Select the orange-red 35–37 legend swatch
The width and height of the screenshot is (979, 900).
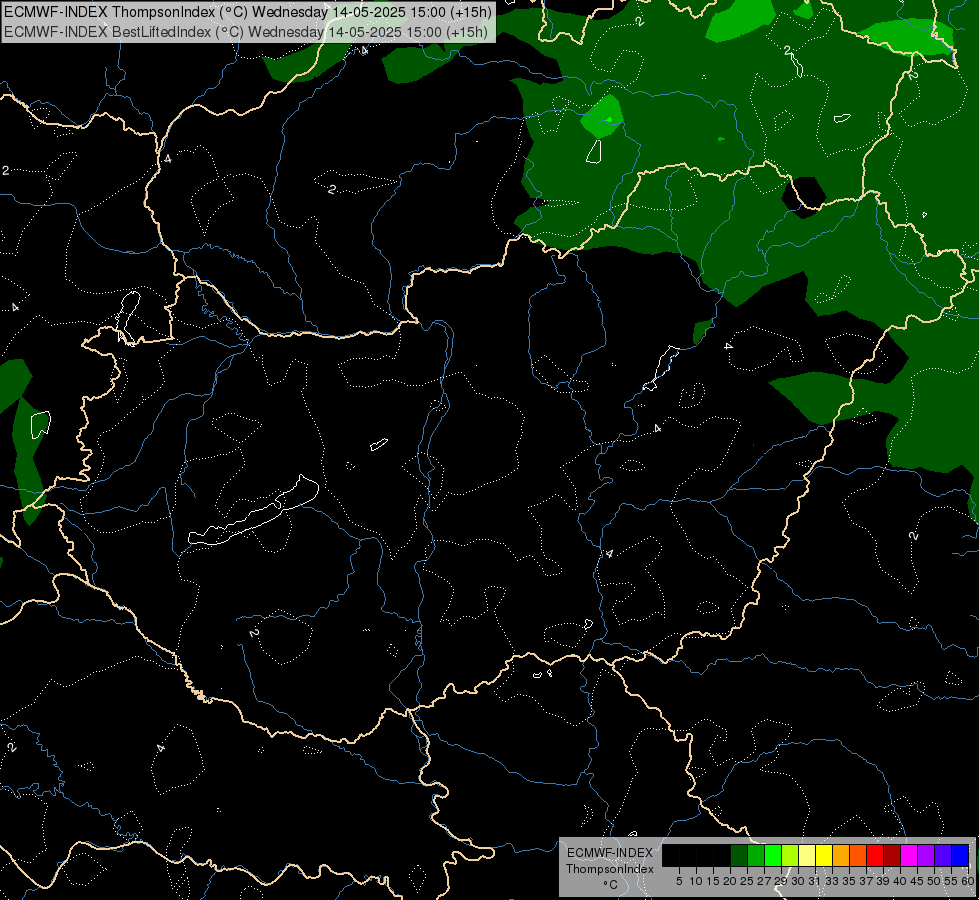point(858,855)
